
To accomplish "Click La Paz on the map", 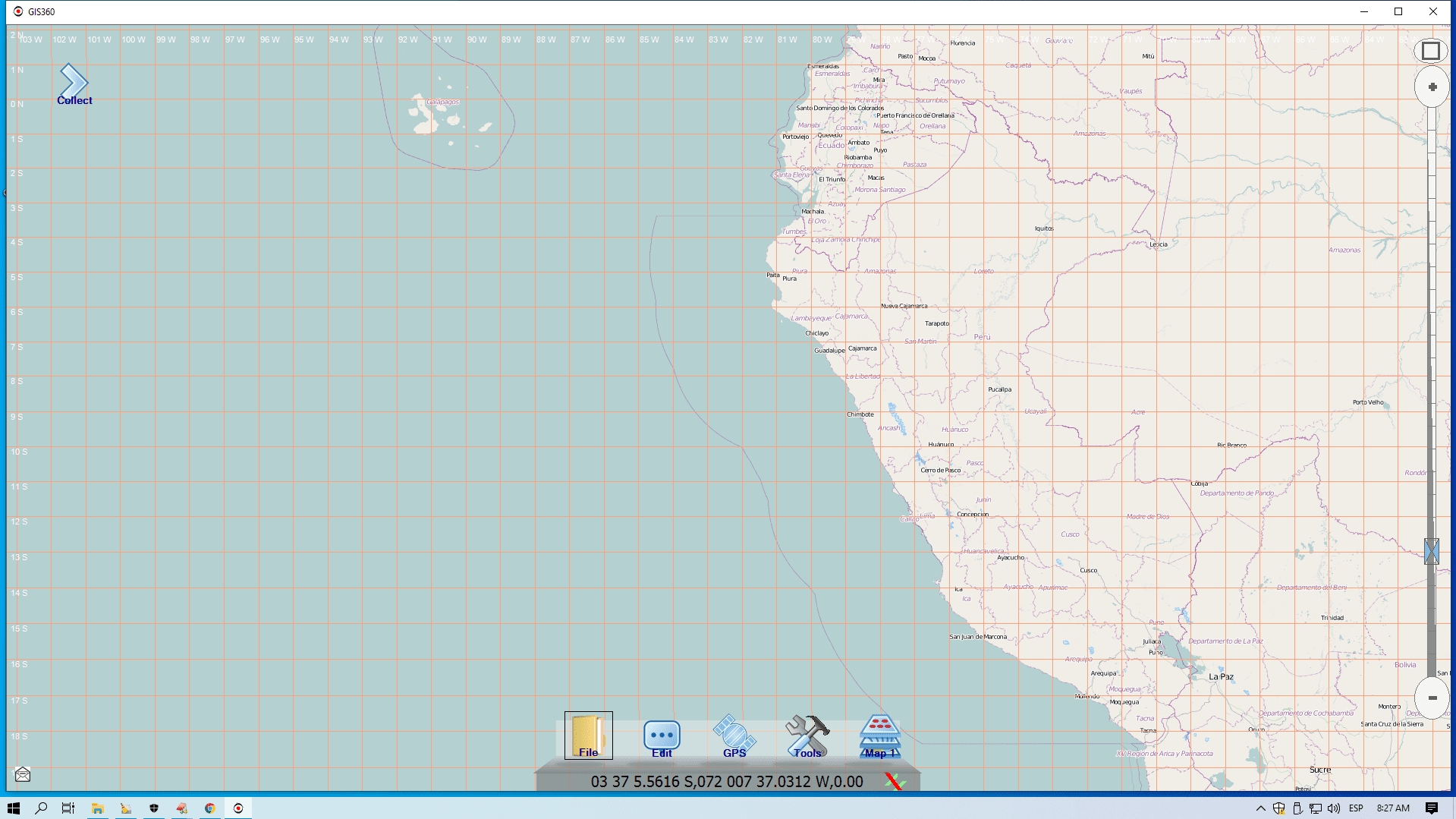I will point(1220,676).
